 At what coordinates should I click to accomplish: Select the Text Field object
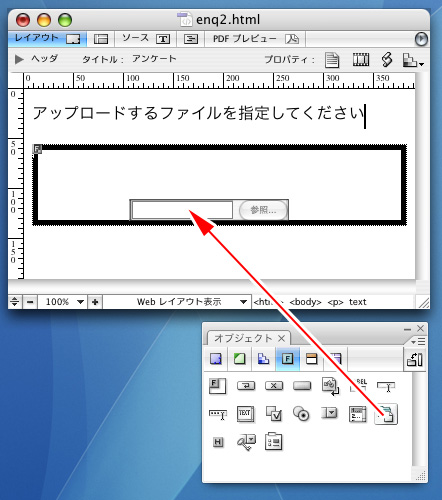(386, 386)
